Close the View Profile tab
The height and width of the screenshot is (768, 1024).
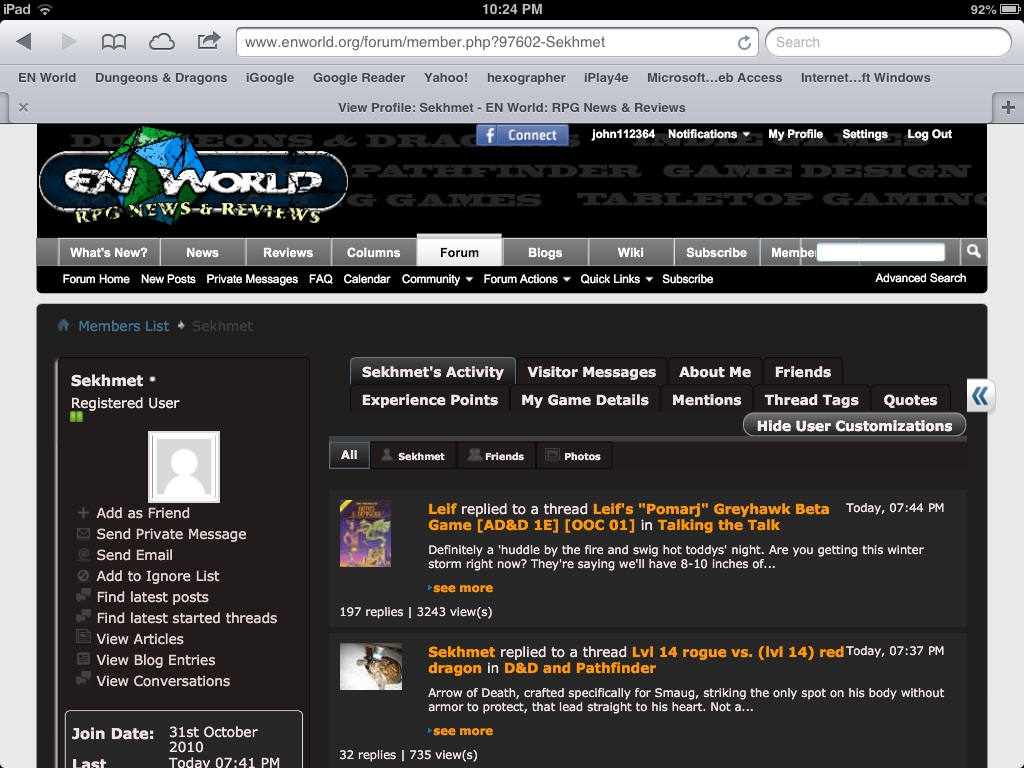point(24,107)
